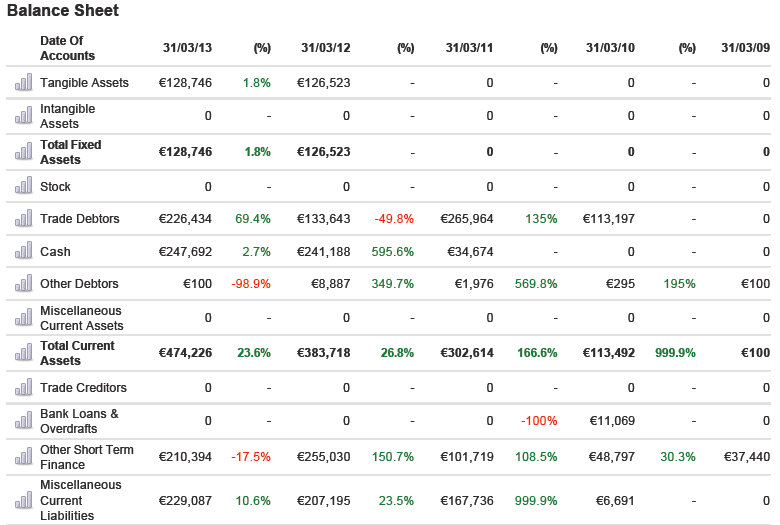Click the 31/03/13 column header
The width and height of the screenshot is (780, 525).
[x=187, y=48]
